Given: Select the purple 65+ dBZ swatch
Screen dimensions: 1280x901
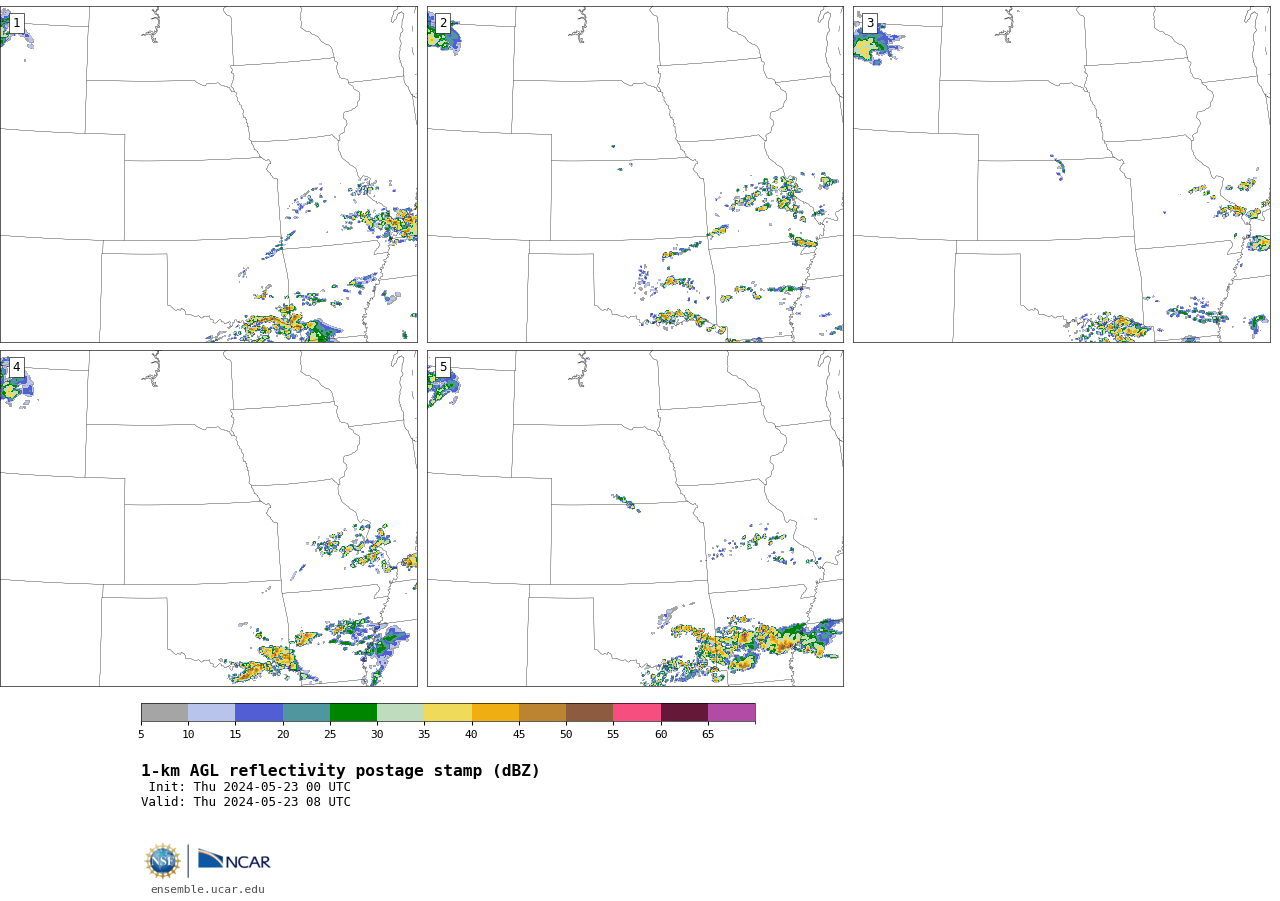Looking at the screenshot, I should click(x=731, y=713).
